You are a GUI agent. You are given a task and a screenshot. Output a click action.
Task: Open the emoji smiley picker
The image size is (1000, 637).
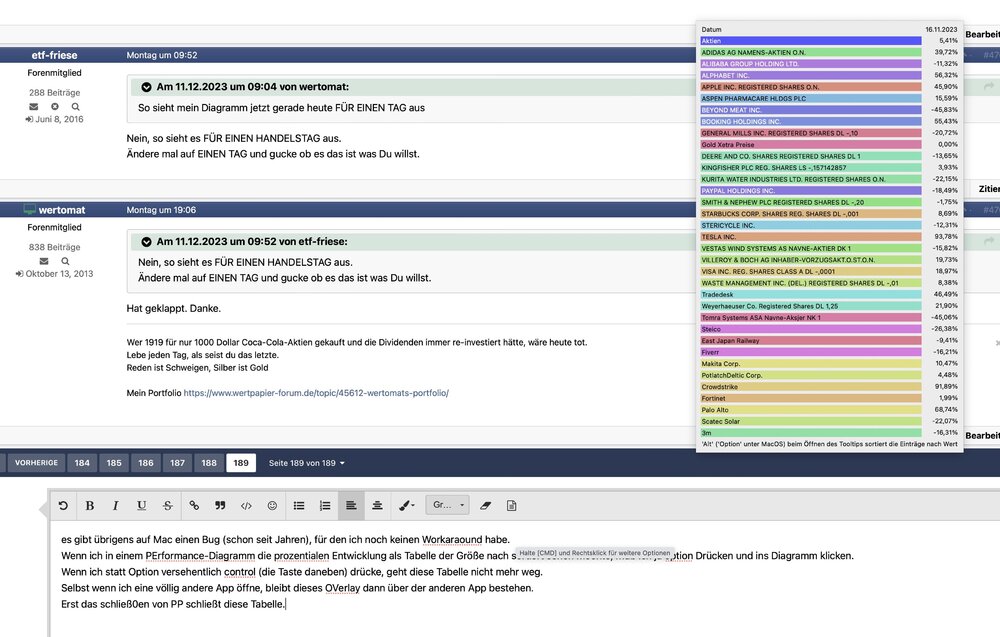click(x=272, y=506)
